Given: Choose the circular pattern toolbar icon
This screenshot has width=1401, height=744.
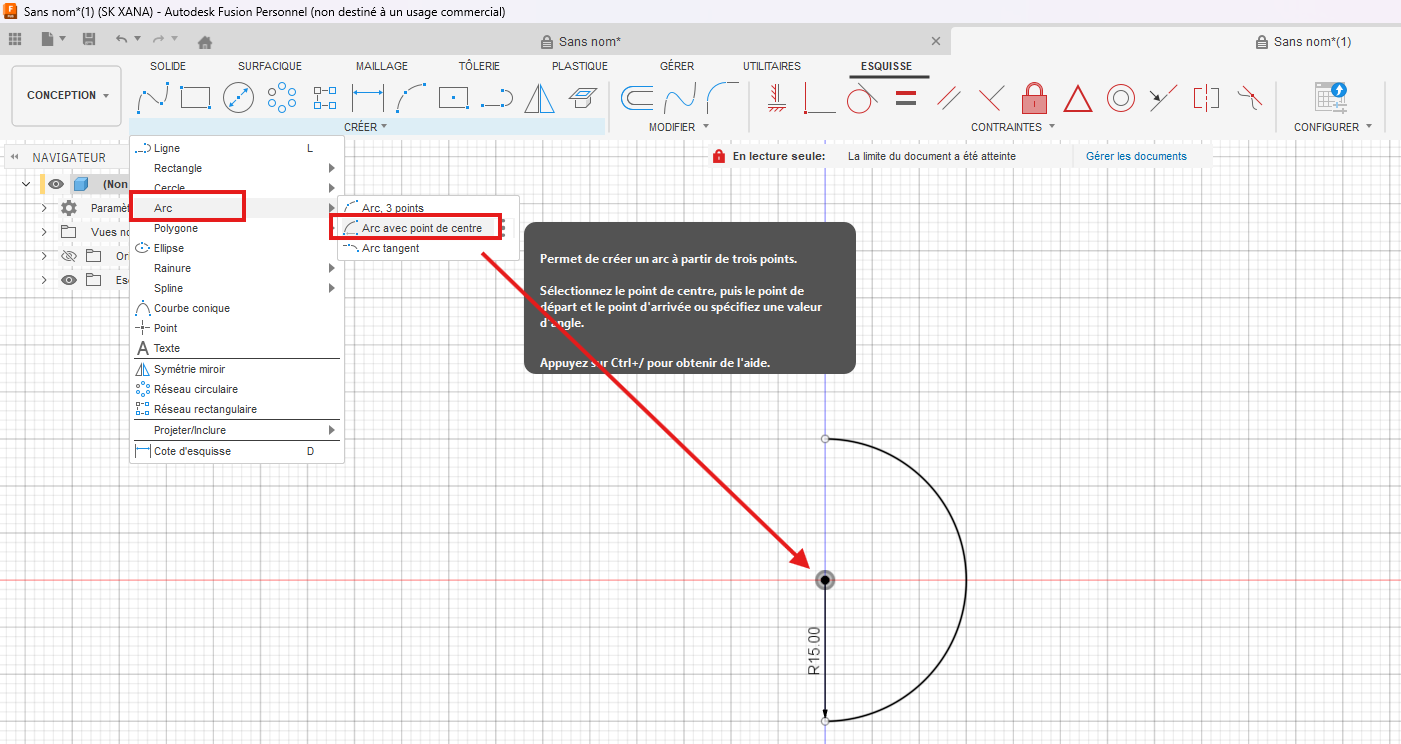Looking at the screenshot, I should click(x=282, y=98).
